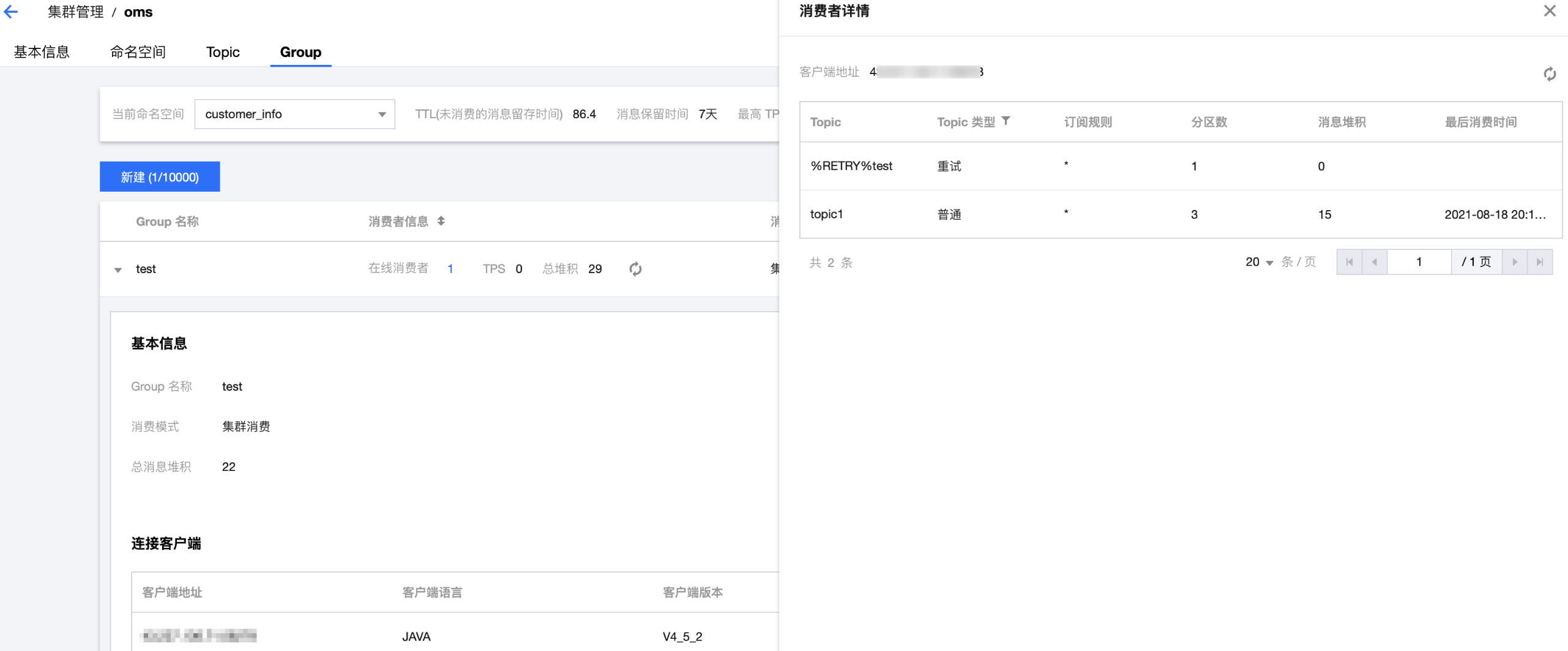Click the 客户端语言 table header

click(432, 592)
